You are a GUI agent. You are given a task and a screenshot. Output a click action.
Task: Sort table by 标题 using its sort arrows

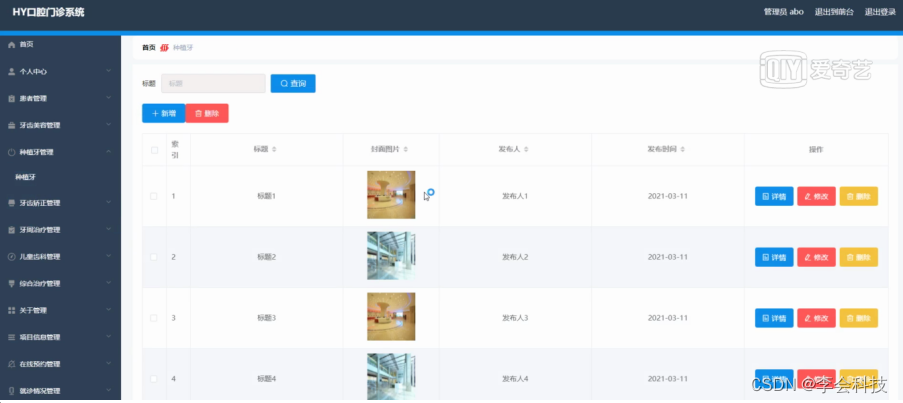pyautogui.click(x=274, y=150)
